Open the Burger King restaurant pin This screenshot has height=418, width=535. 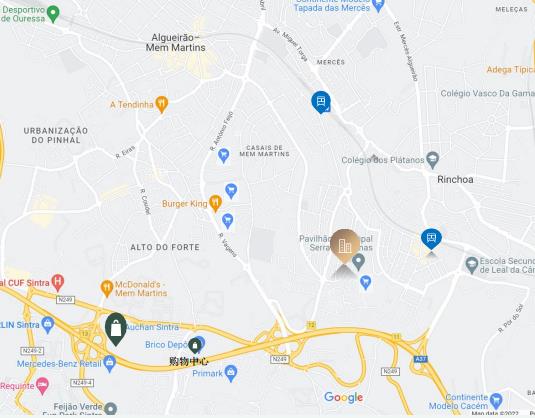click(x=215, y=203)
